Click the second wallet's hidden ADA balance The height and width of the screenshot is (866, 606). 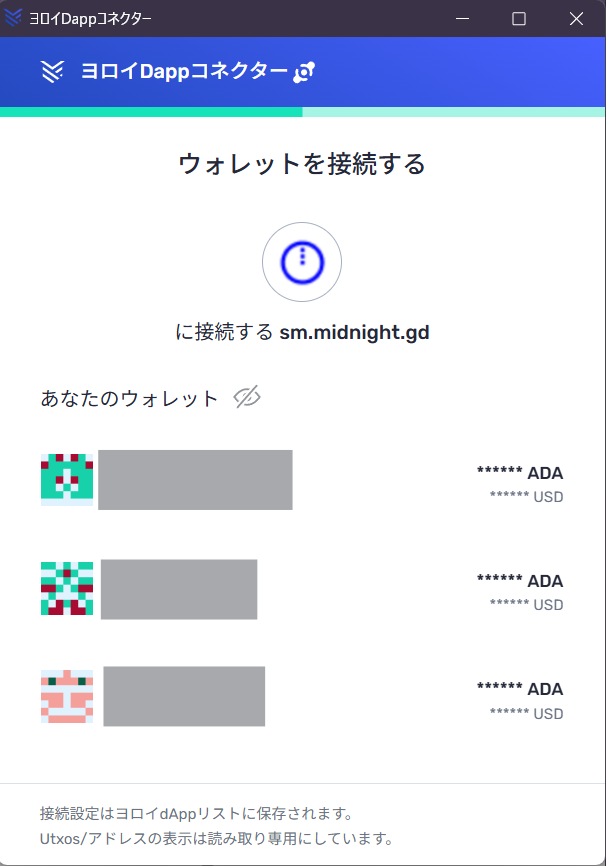tap(520, 581)
